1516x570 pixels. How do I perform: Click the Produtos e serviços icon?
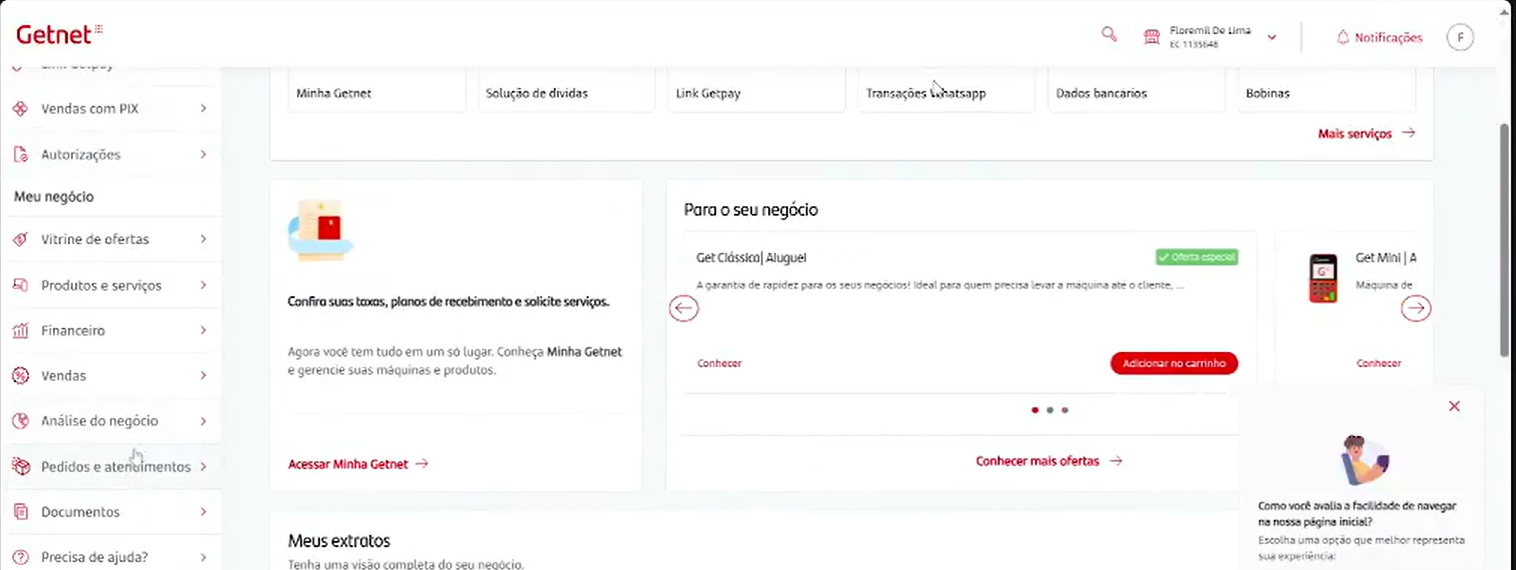pos(20,285)
